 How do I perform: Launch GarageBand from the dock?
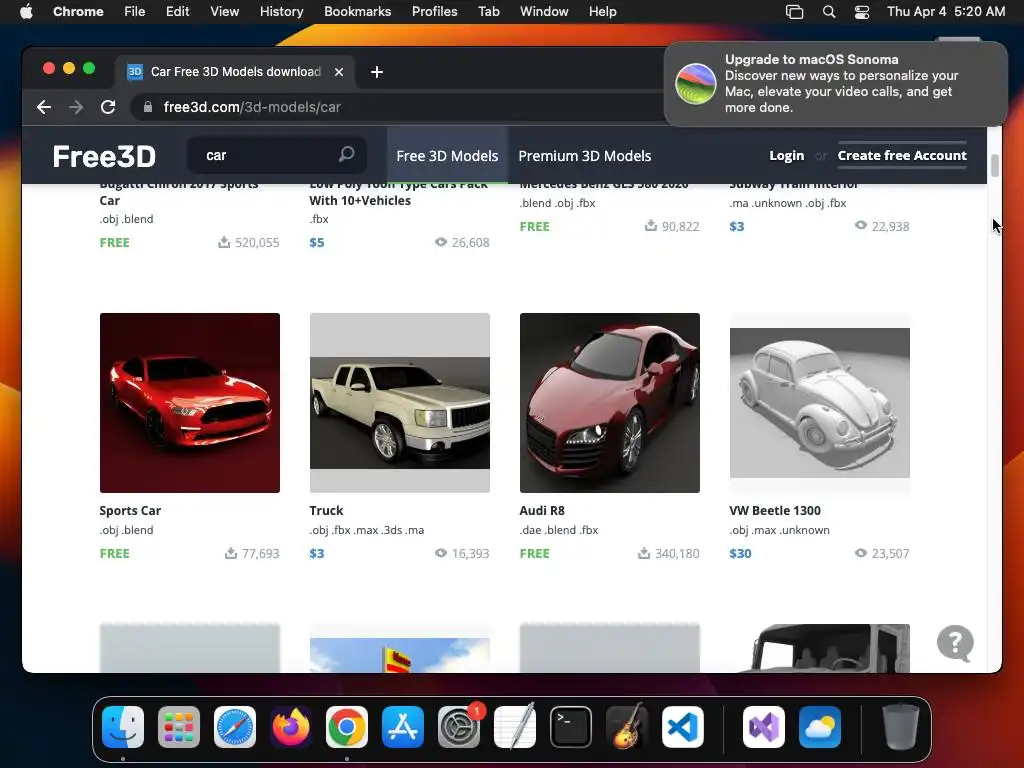(627, 727)
